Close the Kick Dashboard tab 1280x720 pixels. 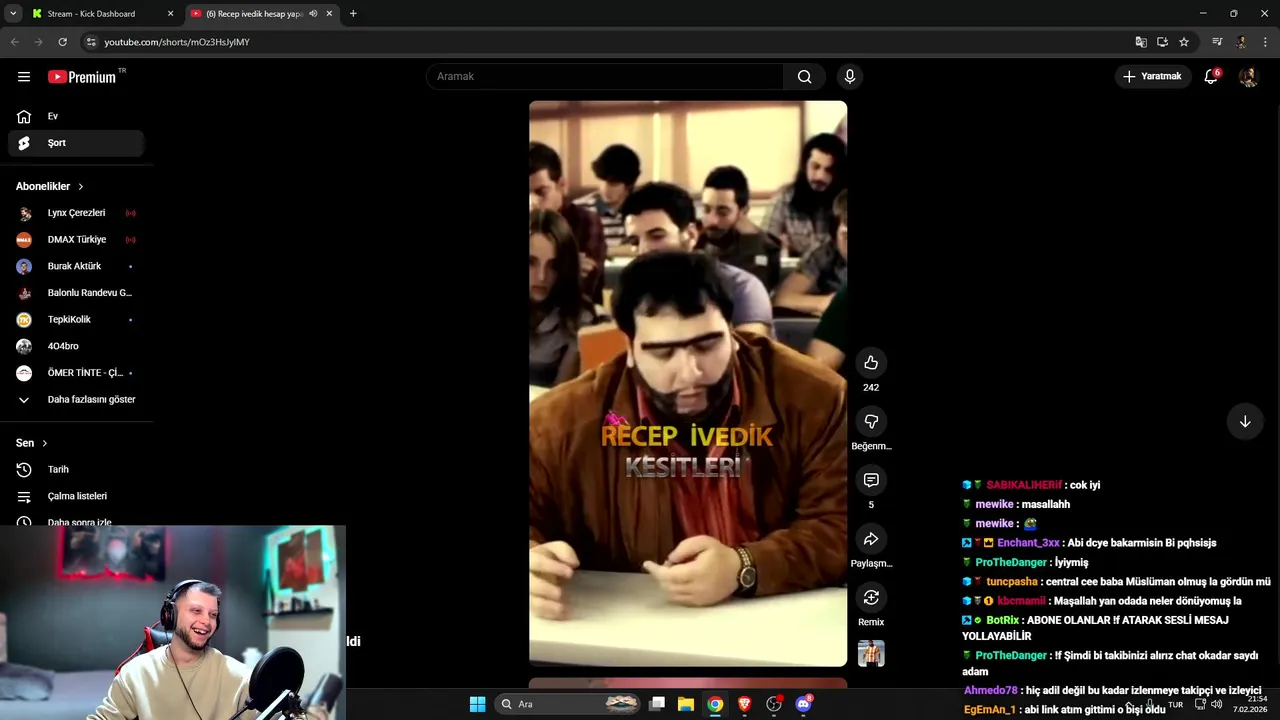(x=170, y=14)
